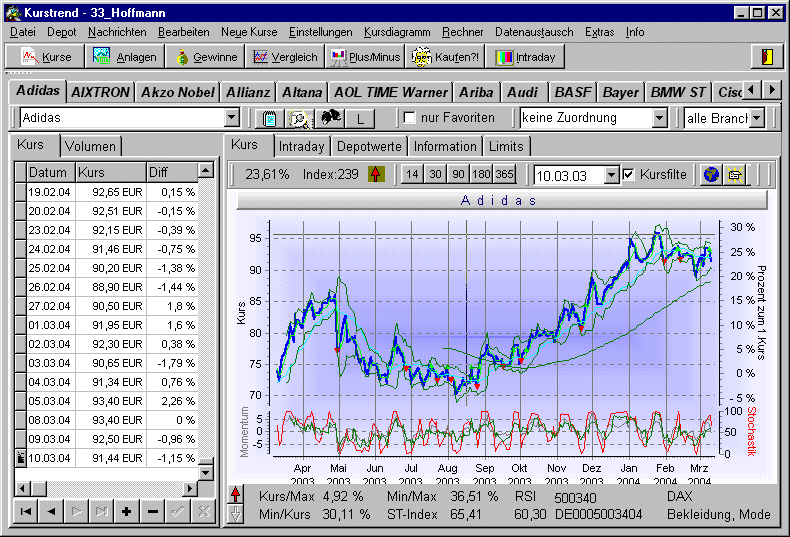This screenshot has width=790, height=537.
Task: Open the Adidas stock selection dropdown
Action: (231, 118)
